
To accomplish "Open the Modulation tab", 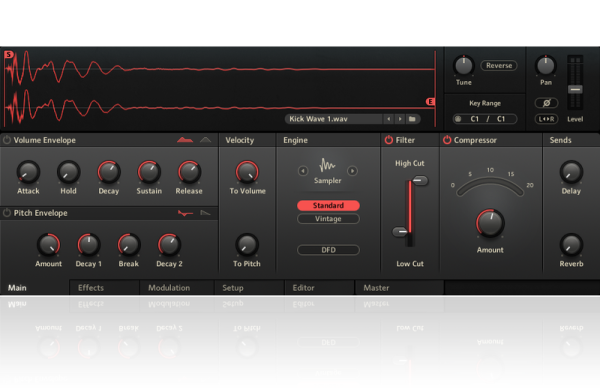I will (x=169, y=288).
